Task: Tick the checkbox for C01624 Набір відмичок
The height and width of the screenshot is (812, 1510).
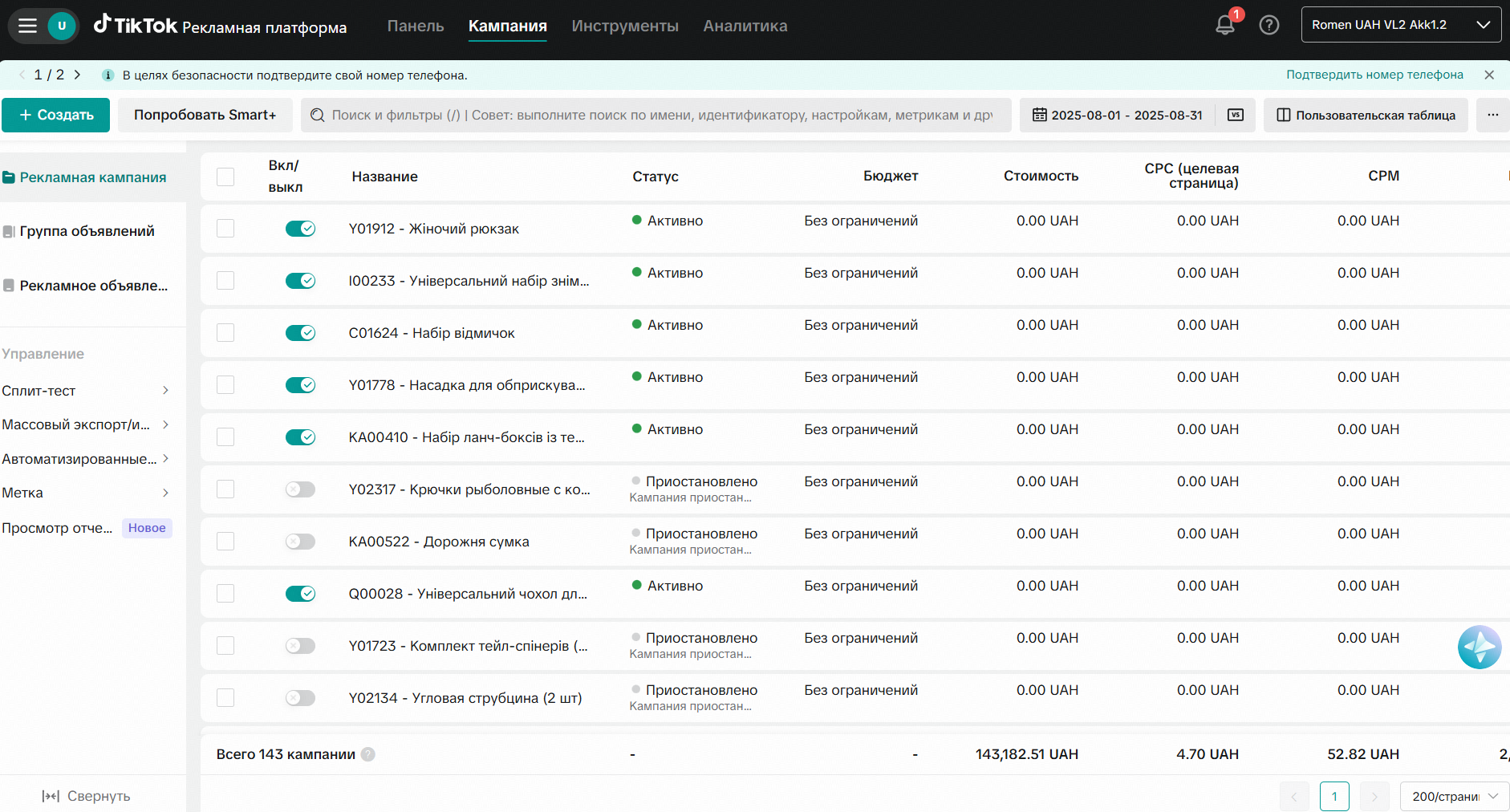Action: [225, 333]
